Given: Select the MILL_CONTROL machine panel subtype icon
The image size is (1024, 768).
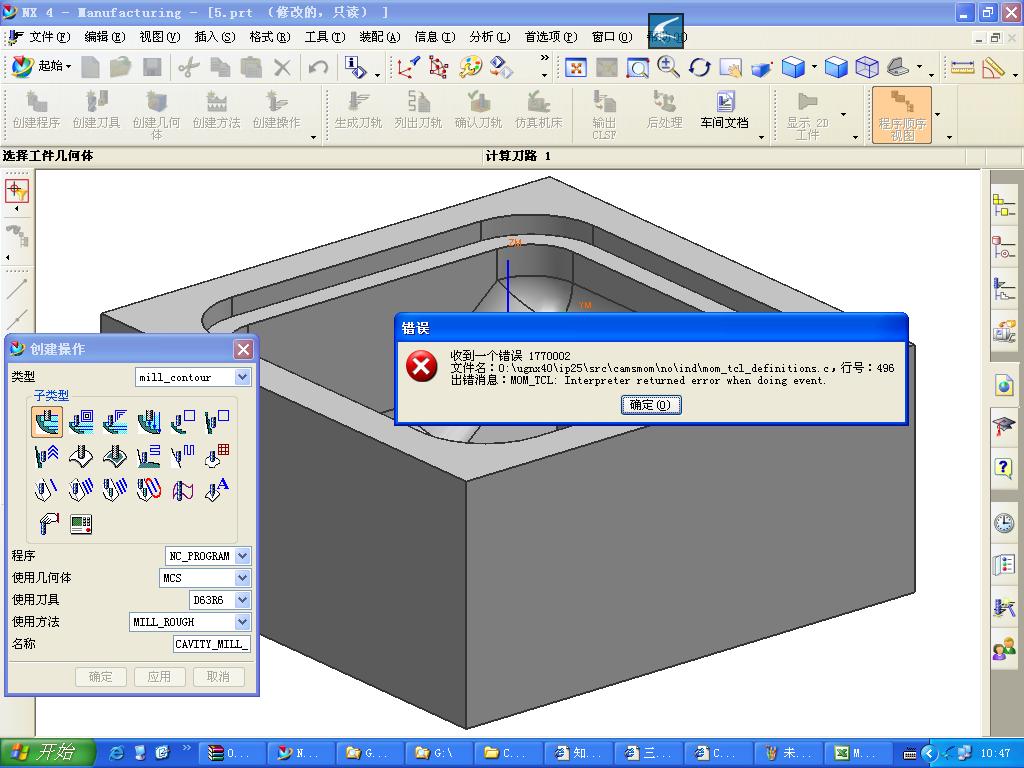Looking at the screenshot, I should tap(81, 524).
